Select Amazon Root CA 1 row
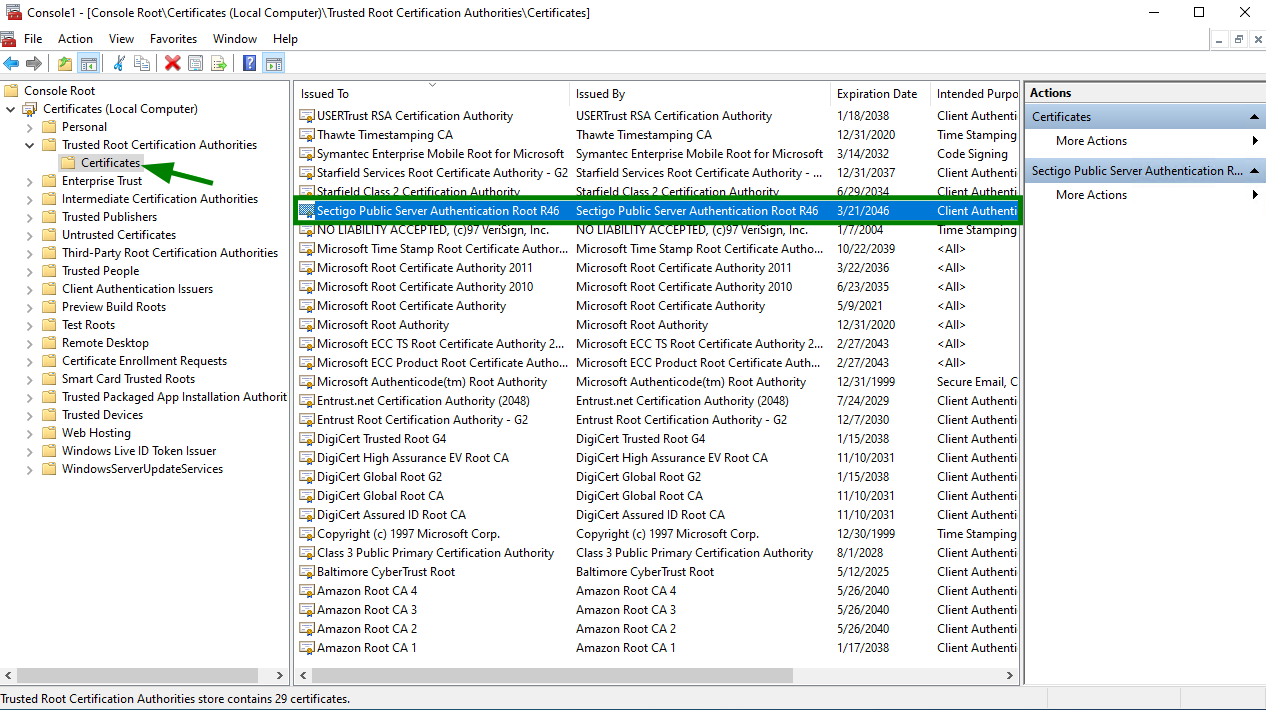This screenshot has height=710, width=1266. (x=657, y=648)
